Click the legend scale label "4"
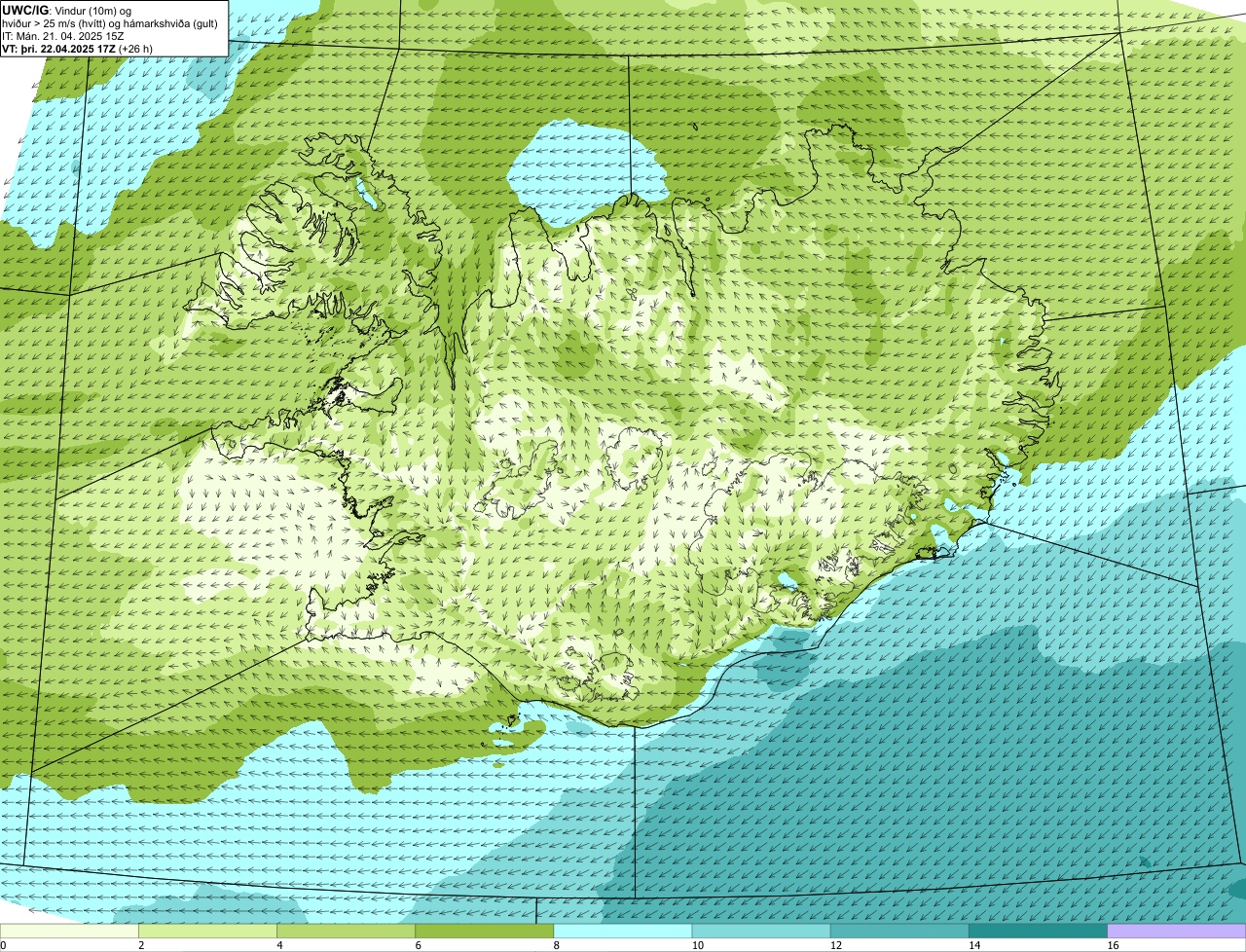1246x952 pixels. pos(279,945)
